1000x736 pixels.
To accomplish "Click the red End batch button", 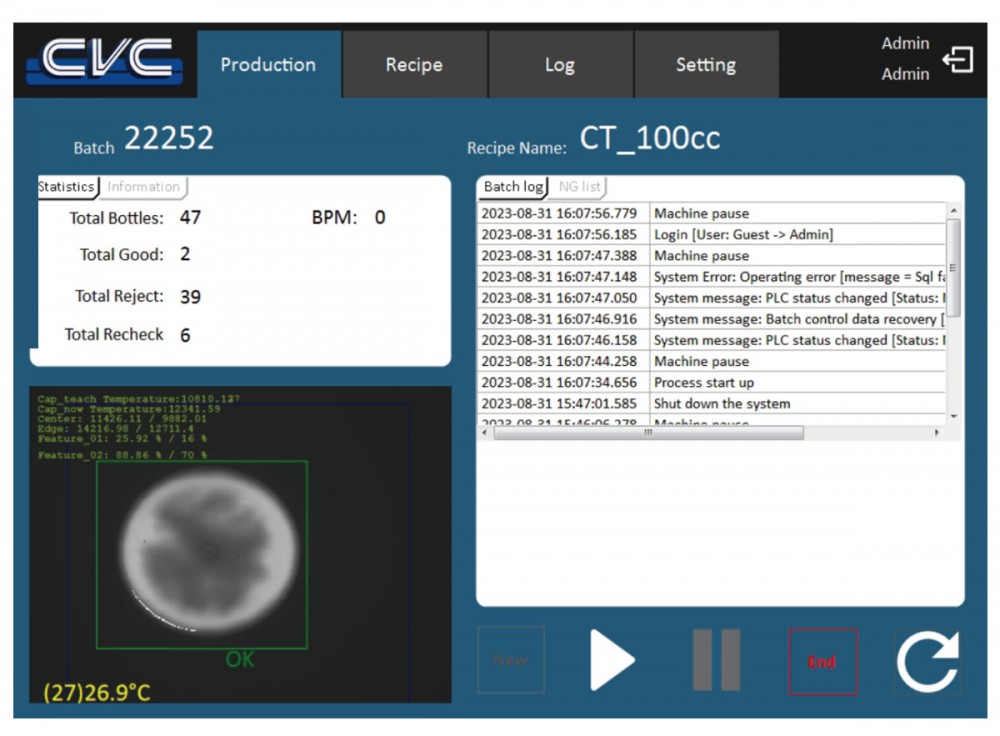I will click(822, 661).
